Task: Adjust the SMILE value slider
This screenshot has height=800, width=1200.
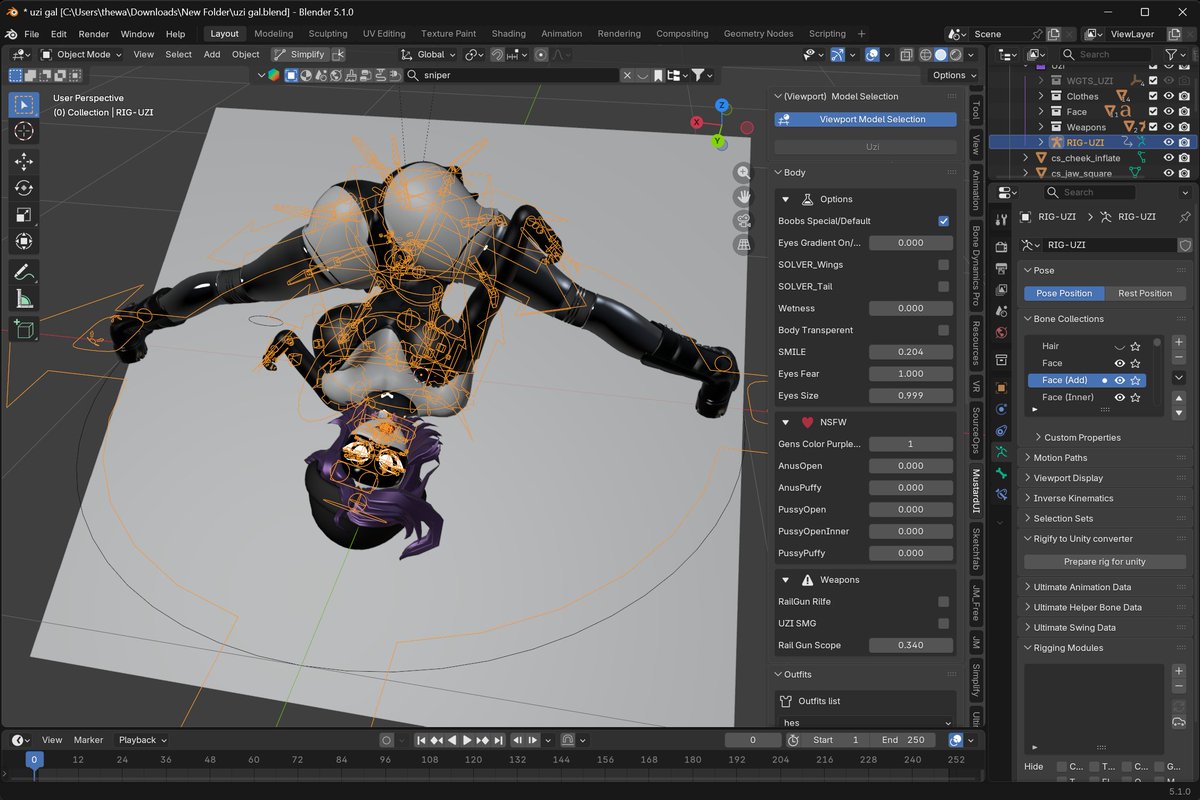Action: (x=910, y=352)
